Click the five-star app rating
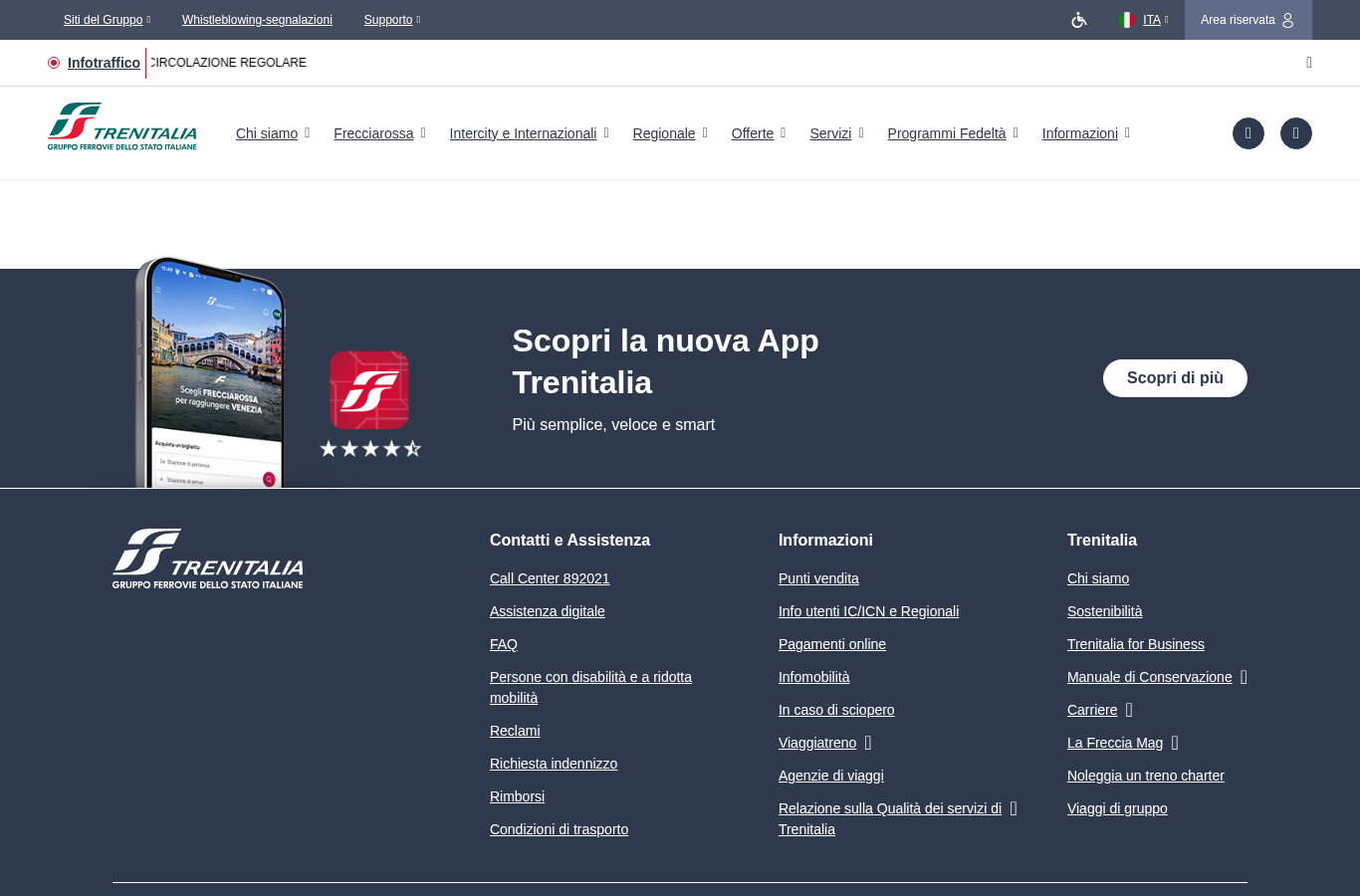The image size is (1360, 896). point(370,449)
